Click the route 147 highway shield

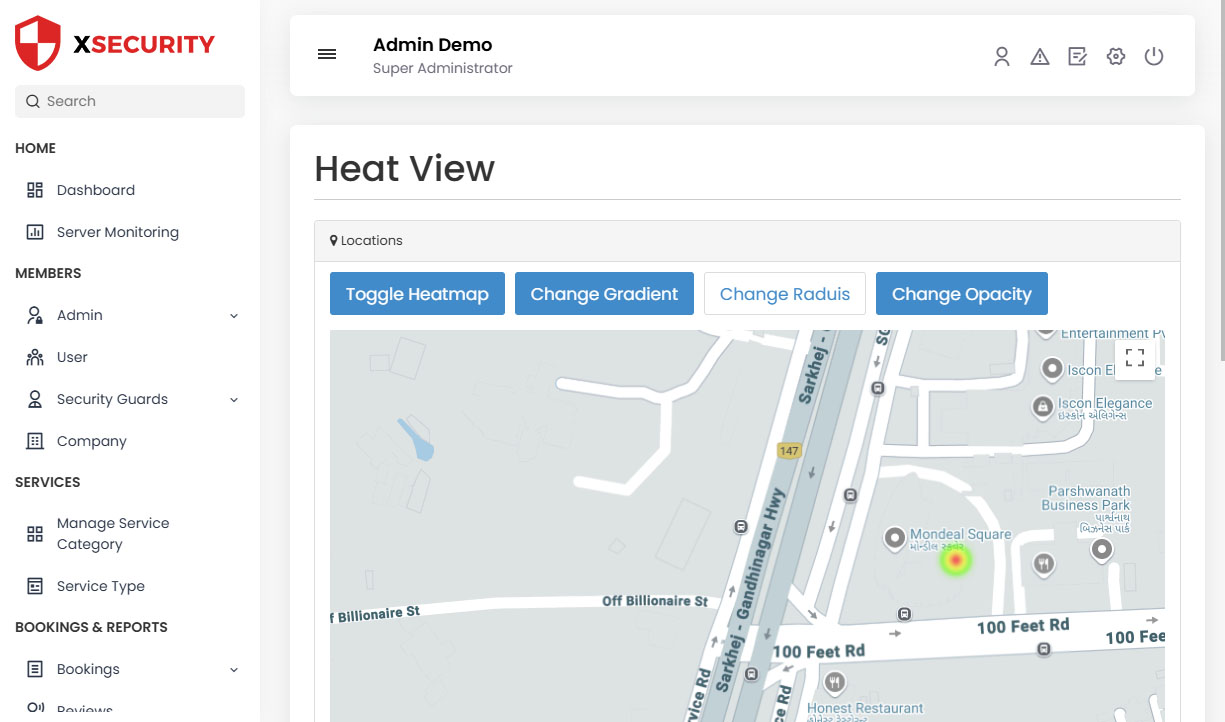tap(789, 451)
